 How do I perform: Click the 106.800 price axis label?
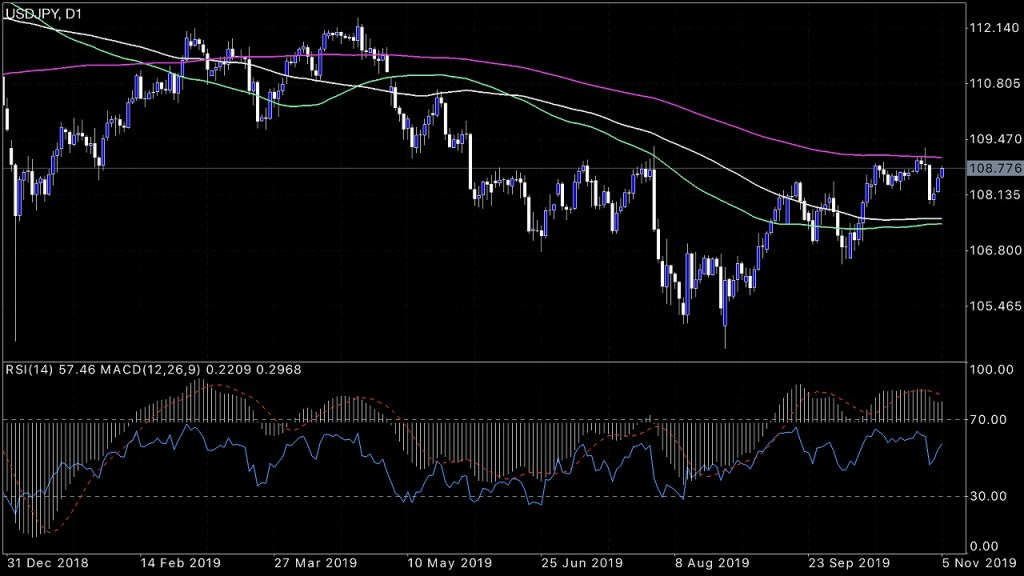click(x=994, y=250)
